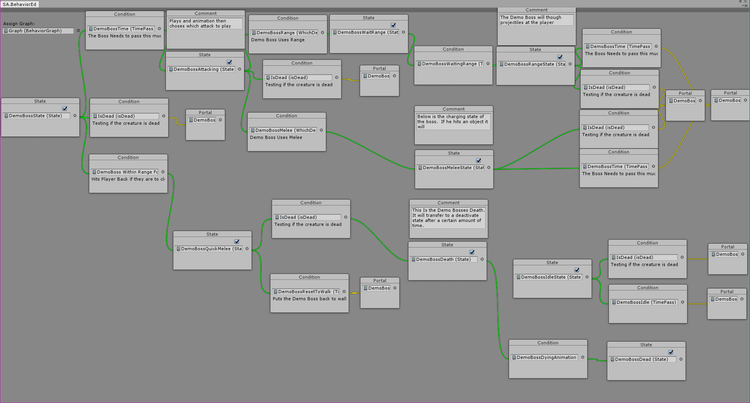750x403 pixels.
Task: Click IsDead field in condition beside DemoBossState node
Action: click(125, 116)
